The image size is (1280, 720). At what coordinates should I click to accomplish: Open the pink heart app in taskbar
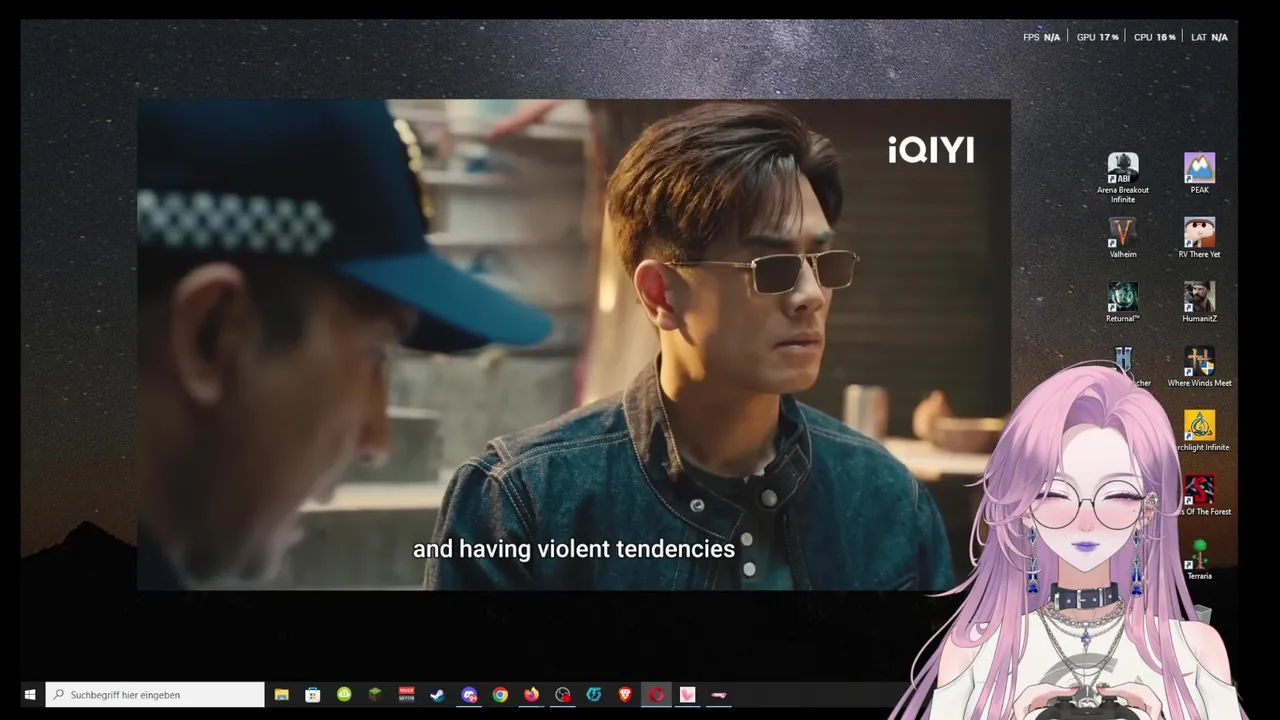click(x=687, y=695)
